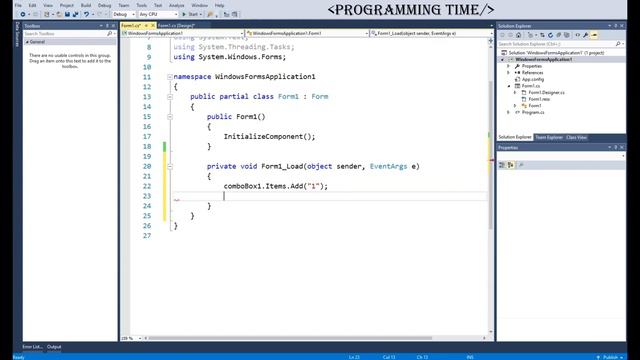Switch to the Form1.cs code tab
The image size is (640, 360).
pyautogui.click(x=131, y=25)
